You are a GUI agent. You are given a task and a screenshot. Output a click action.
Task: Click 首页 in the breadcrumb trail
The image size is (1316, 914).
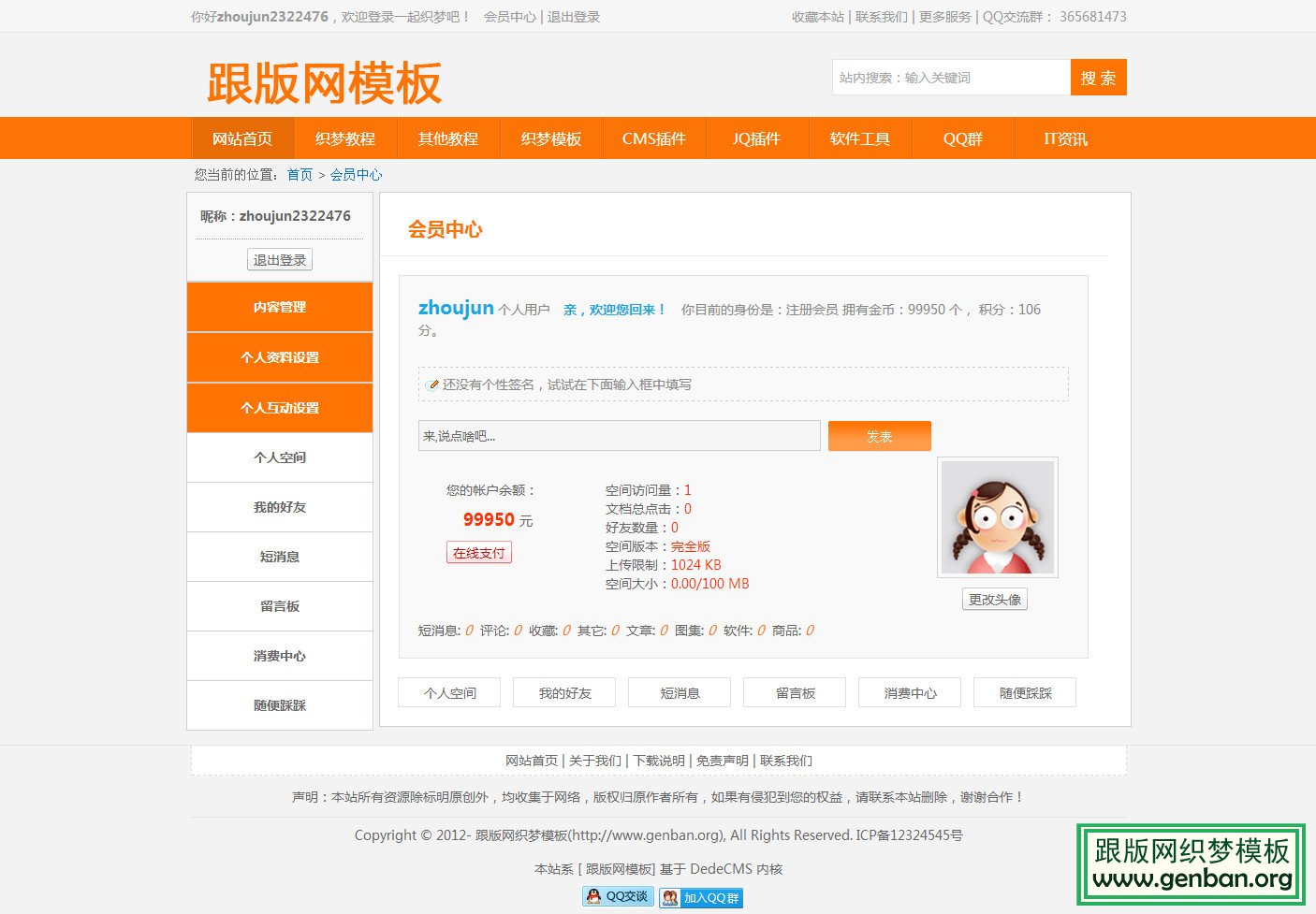pyautogui.click(x=299, y=174)
